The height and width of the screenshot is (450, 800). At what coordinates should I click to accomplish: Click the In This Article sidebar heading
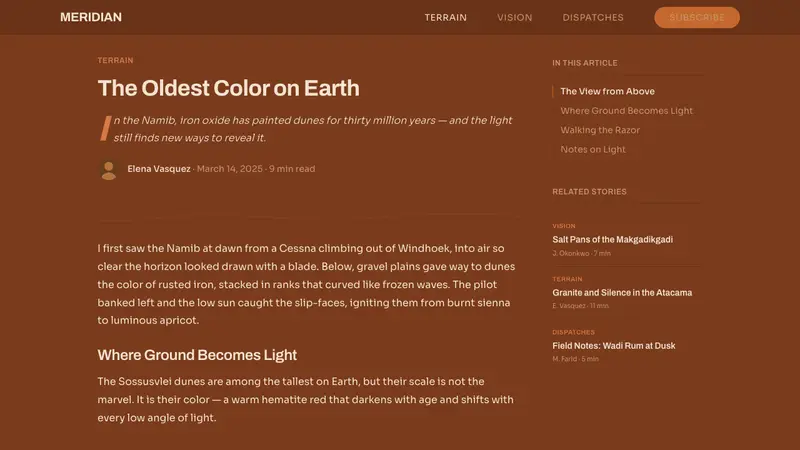tap(585, 63)
